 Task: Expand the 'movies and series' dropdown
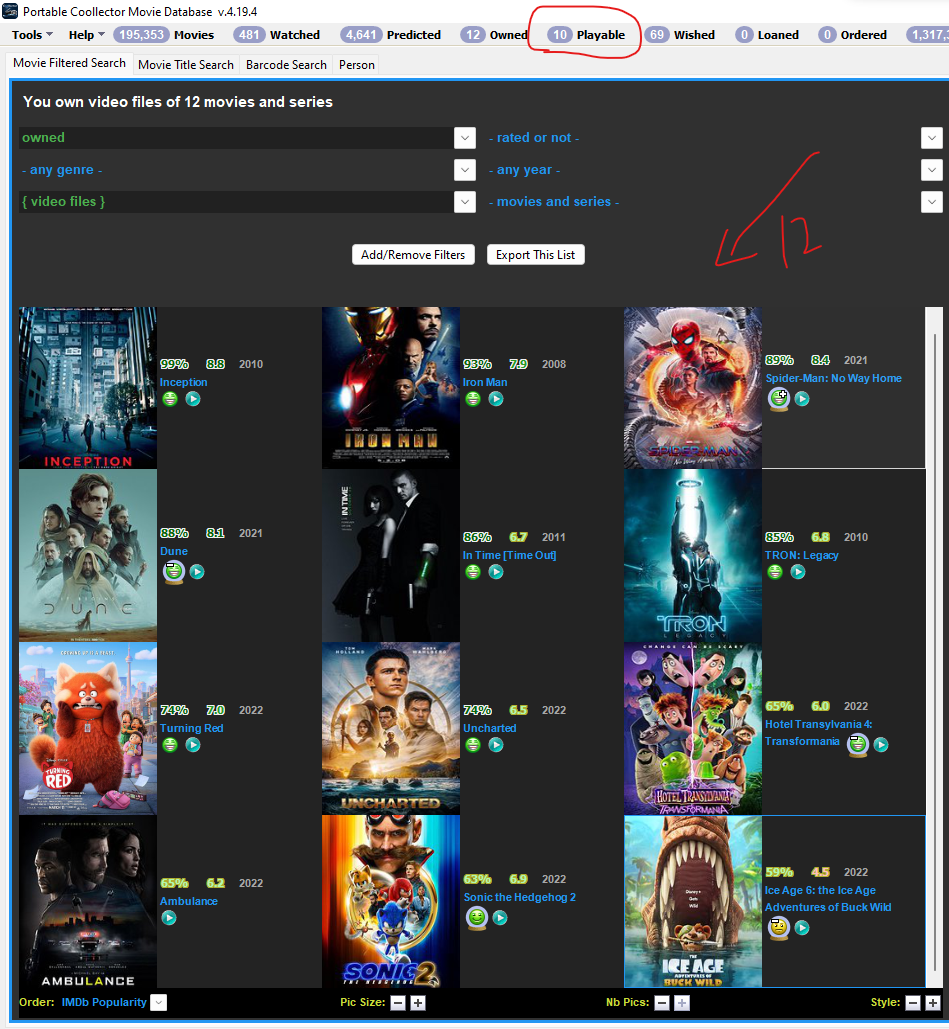pos(931,201)
